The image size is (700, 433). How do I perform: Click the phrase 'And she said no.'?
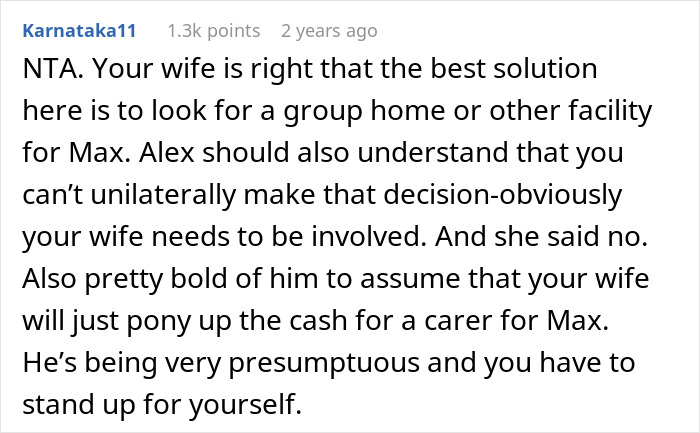pyautogui.click(x=541, y=237)
